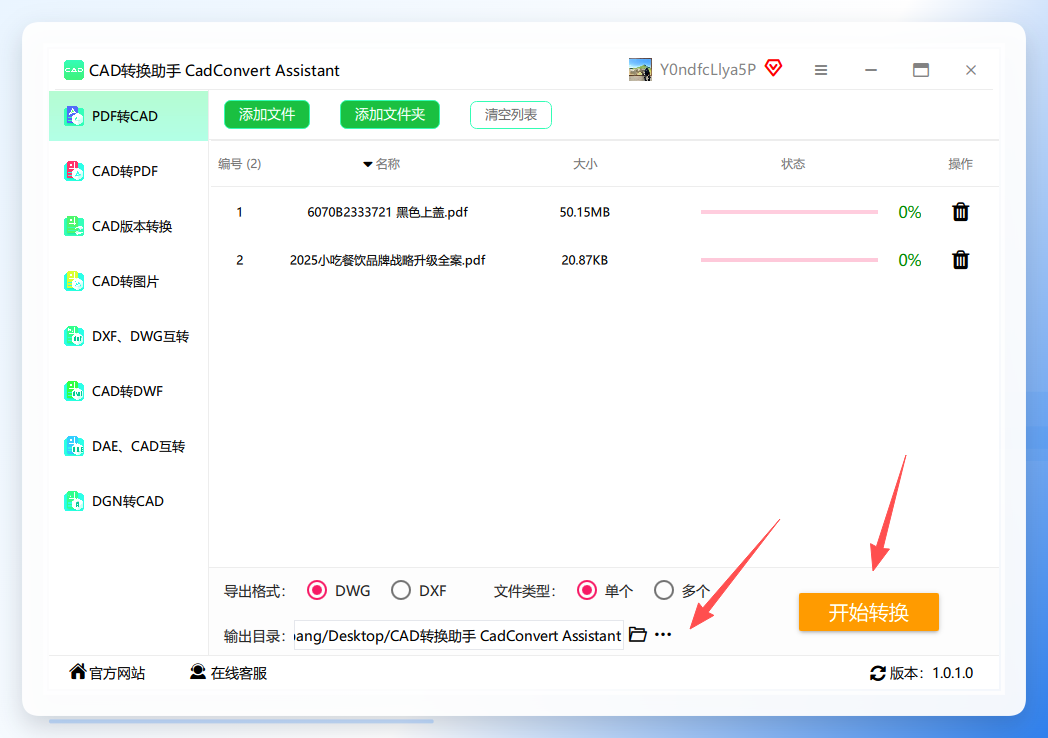Click the customer service headset icon

pyautogui.click(x=198, y=672)
